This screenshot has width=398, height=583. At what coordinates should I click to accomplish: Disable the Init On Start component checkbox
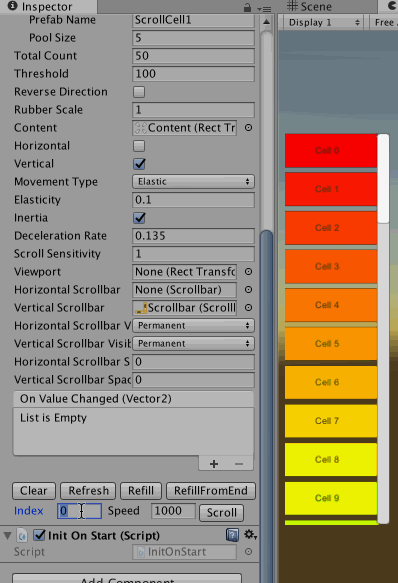[39, 535]
